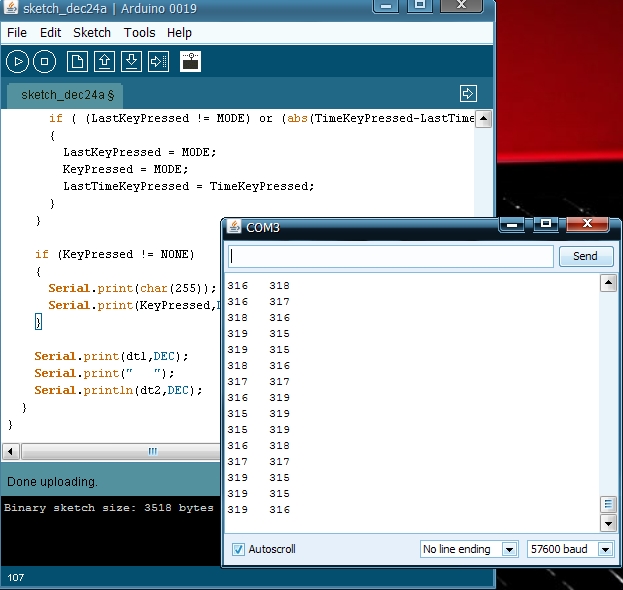
Task: Open the Sketch menu
Action: [92, 32]
